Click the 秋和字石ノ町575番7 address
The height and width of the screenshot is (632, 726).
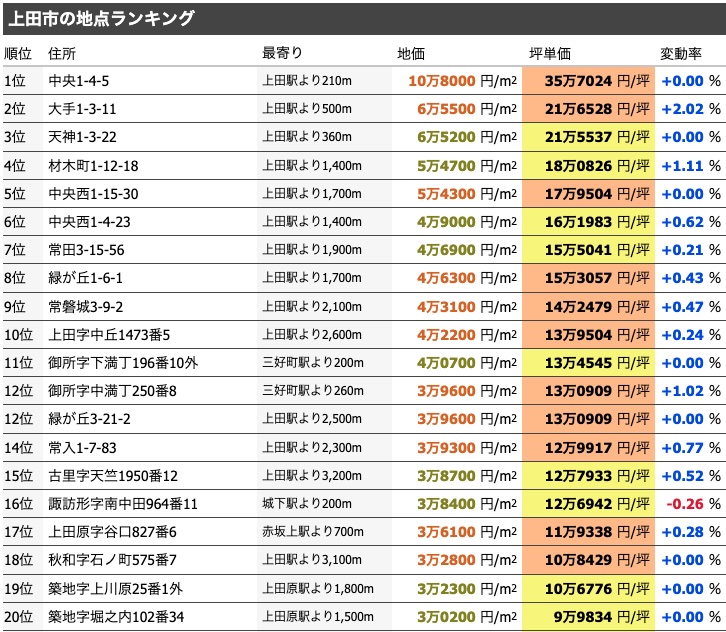point(113,560)
